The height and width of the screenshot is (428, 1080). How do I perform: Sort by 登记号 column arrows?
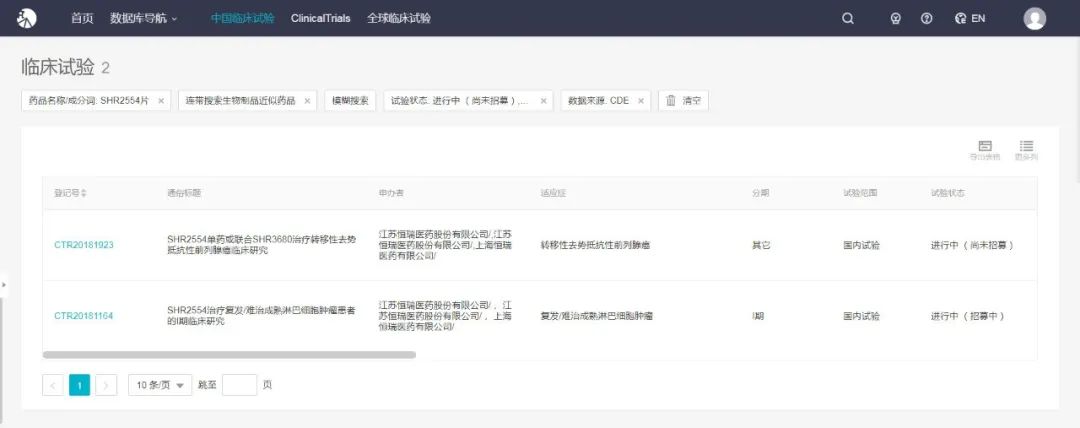[x=84, y=194]
